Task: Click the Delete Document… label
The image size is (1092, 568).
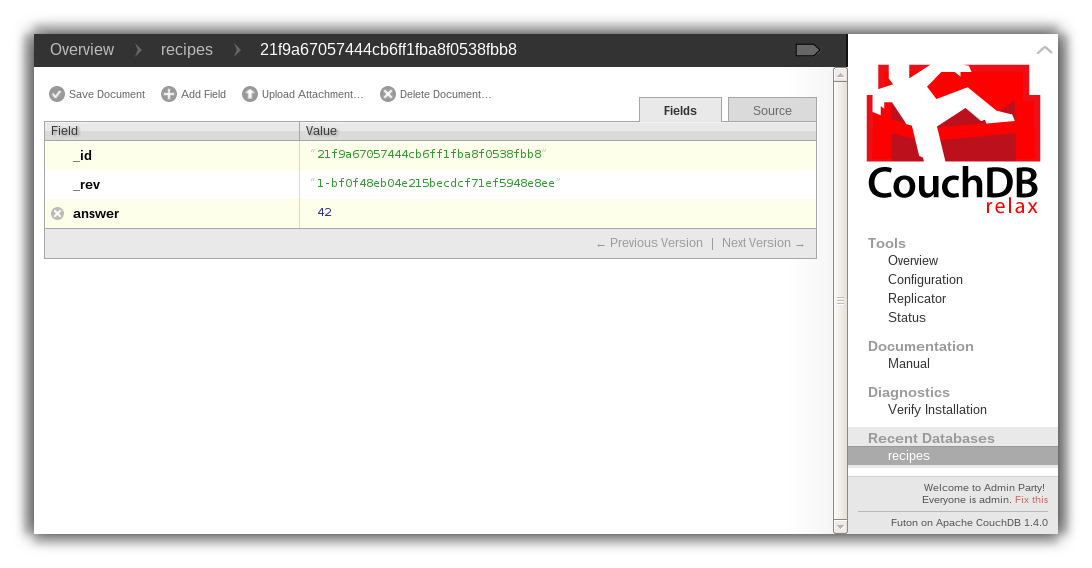Action: pyautogui.click(x=446, y=94)
